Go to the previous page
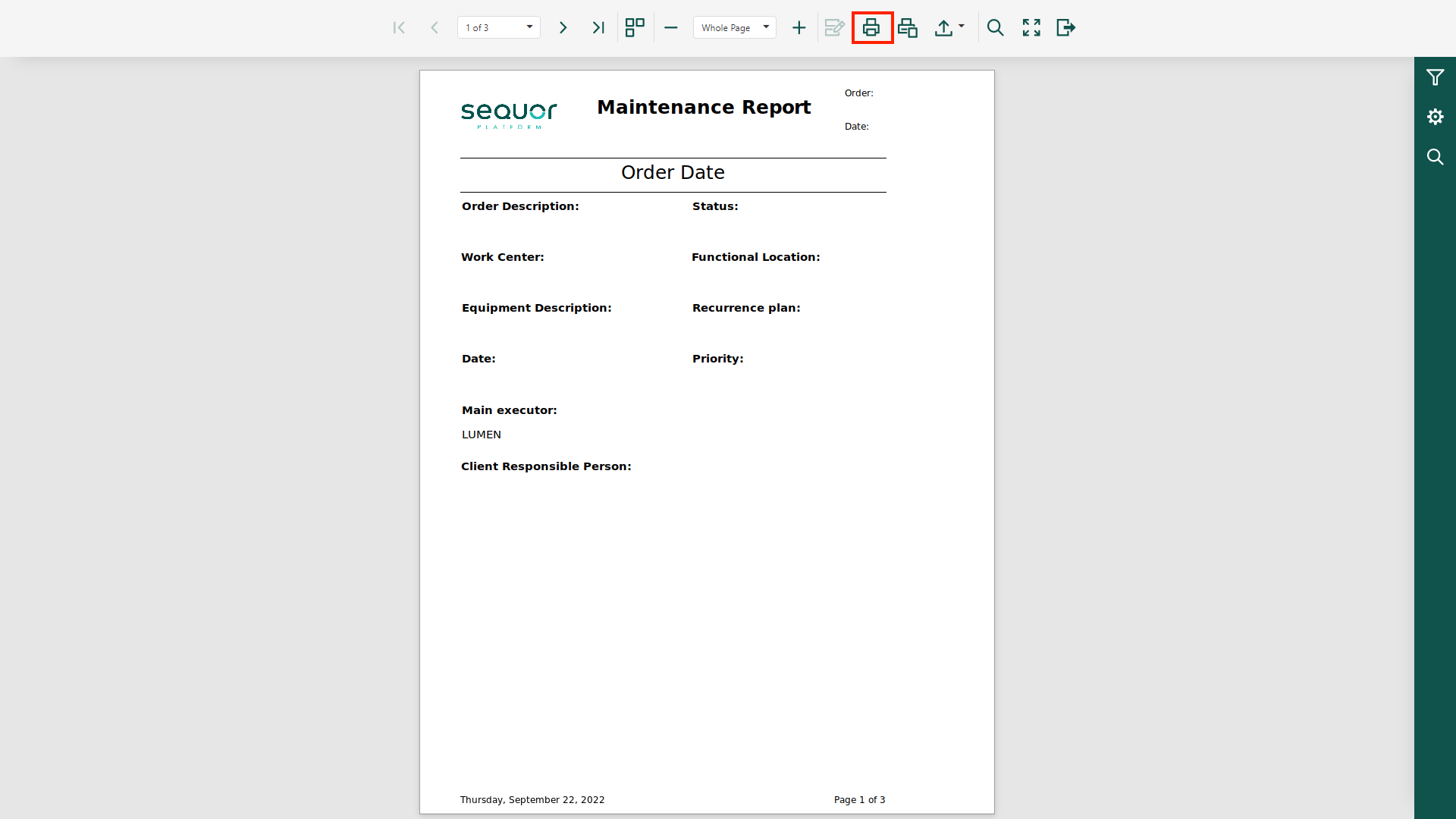This screenshot has height=819, width=1456. coord(435,28)
